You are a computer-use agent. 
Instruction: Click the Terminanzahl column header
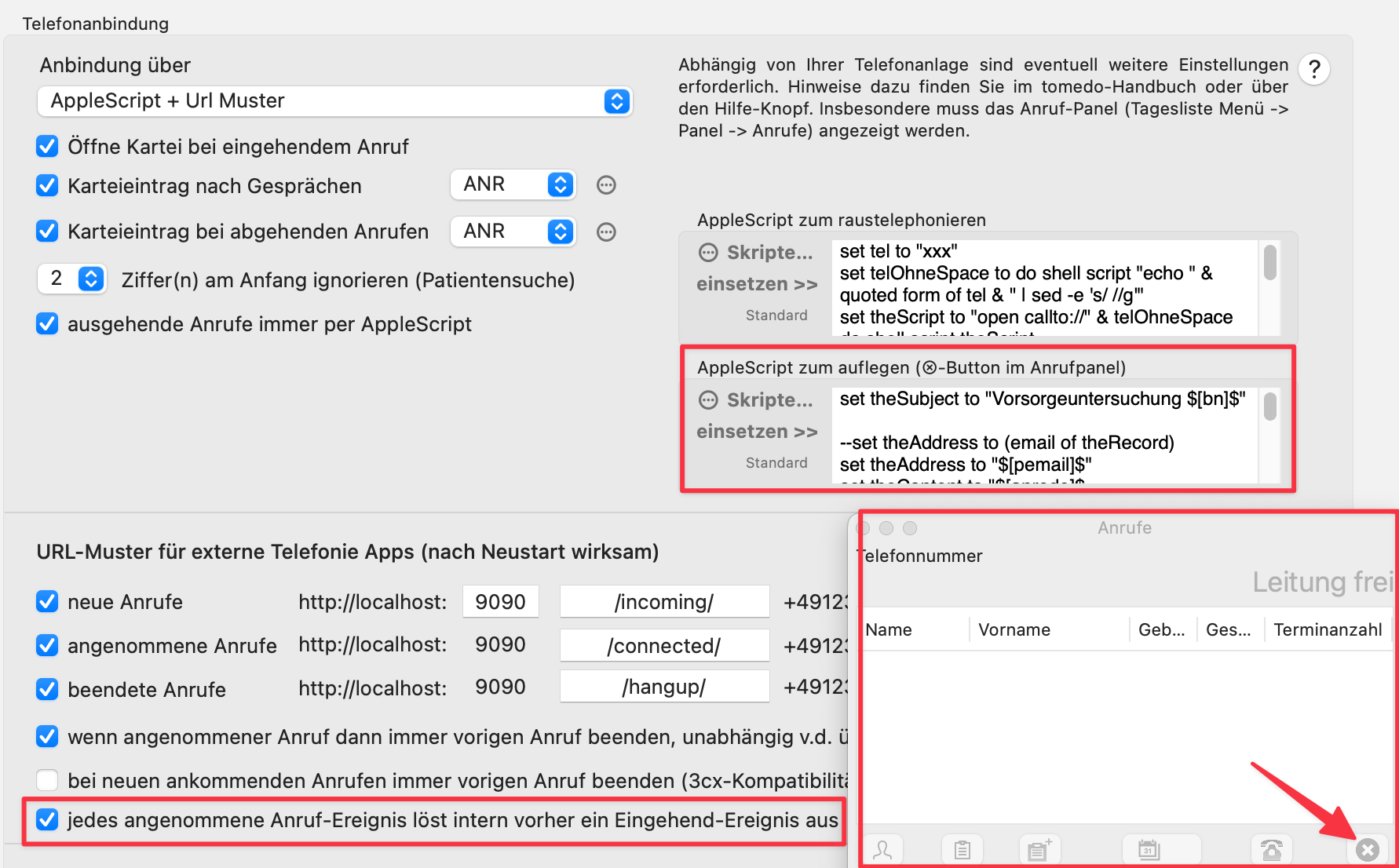coord(1328,629)
